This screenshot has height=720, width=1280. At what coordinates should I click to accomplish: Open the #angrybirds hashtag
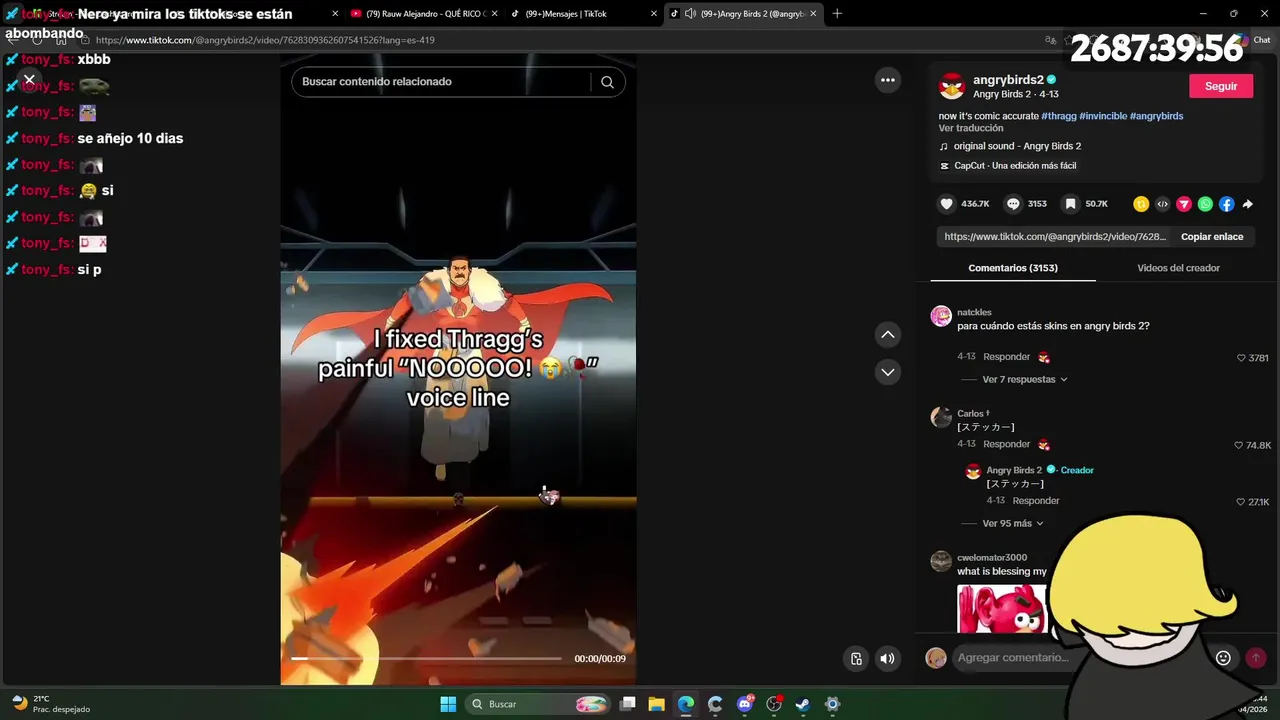(x=1157, y=116)
